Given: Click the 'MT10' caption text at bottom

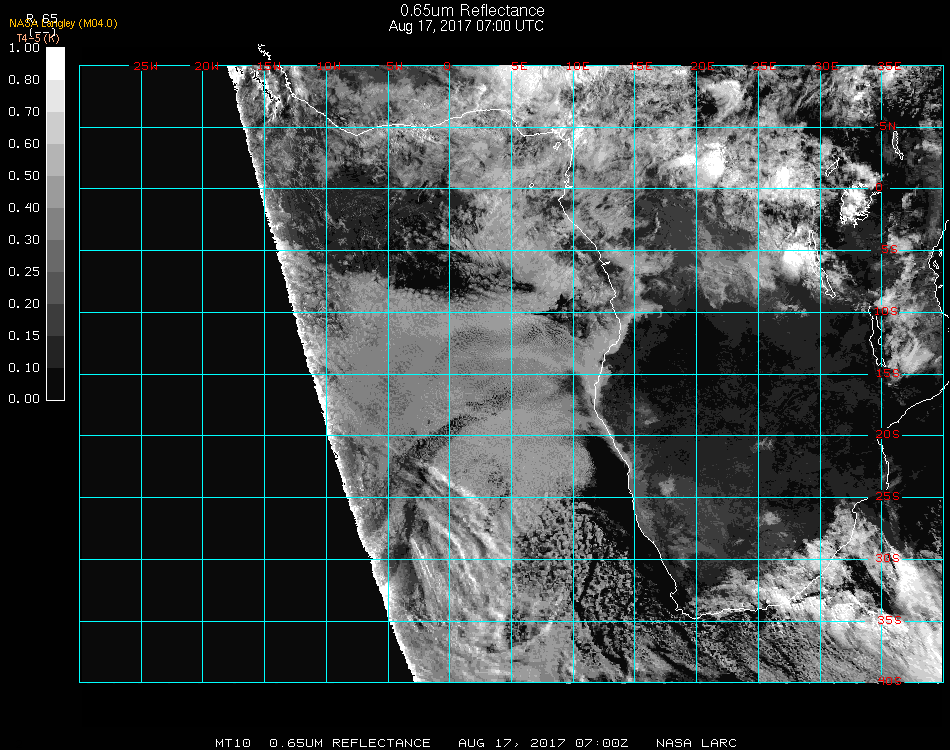Looking at the screenshot, I should point(233,743).
